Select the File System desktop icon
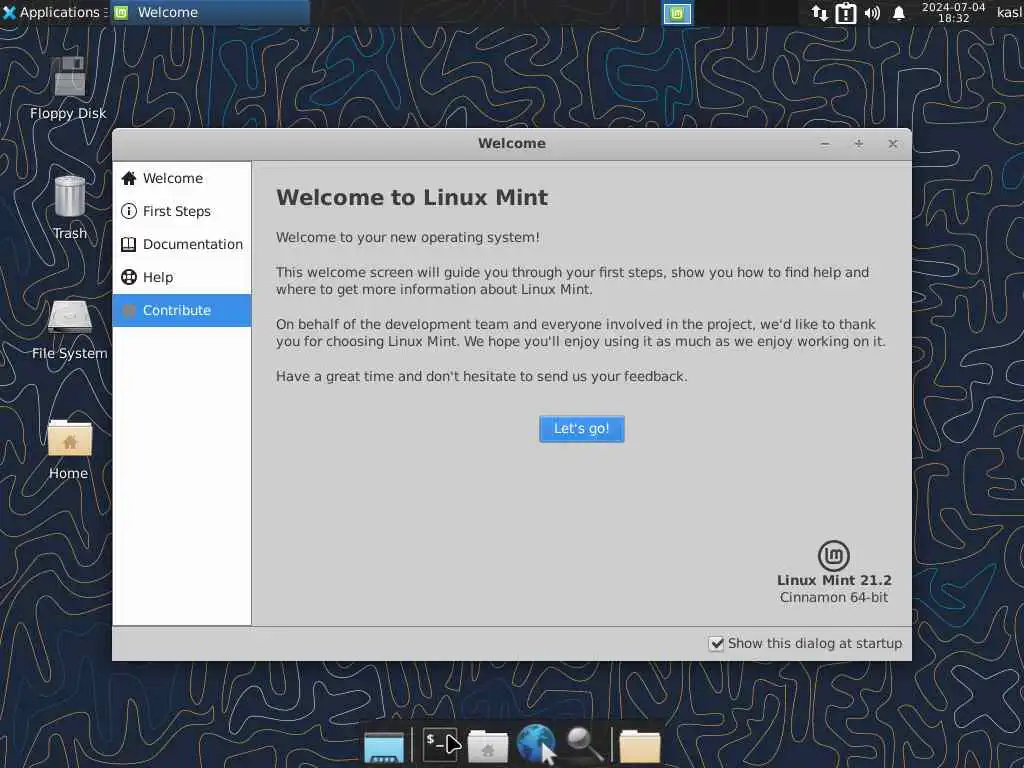This screenshot has width=1024, height=768. 70,328
